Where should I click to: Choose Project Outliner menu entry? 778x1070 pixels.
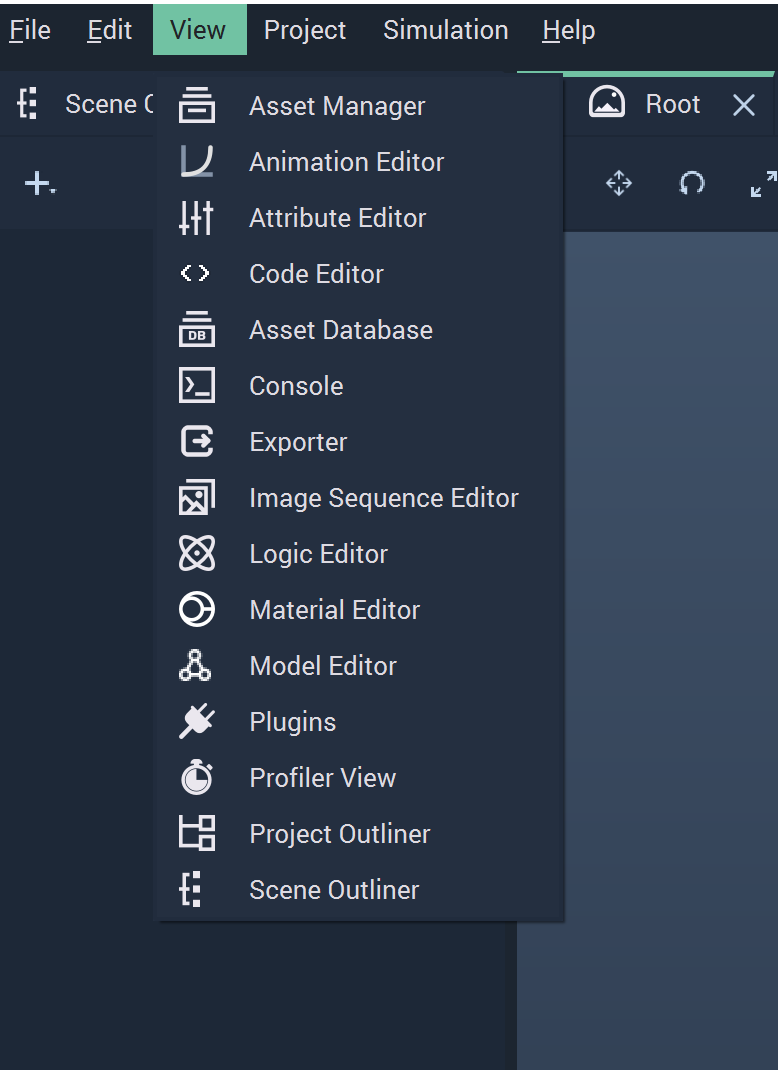[360, 833]
